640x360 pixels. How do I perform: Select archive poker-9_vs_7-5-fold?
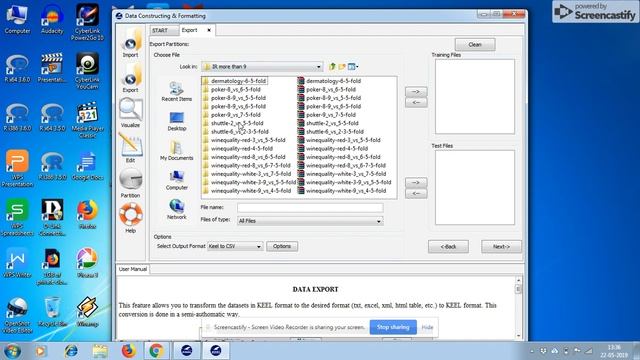pos(327,115)
